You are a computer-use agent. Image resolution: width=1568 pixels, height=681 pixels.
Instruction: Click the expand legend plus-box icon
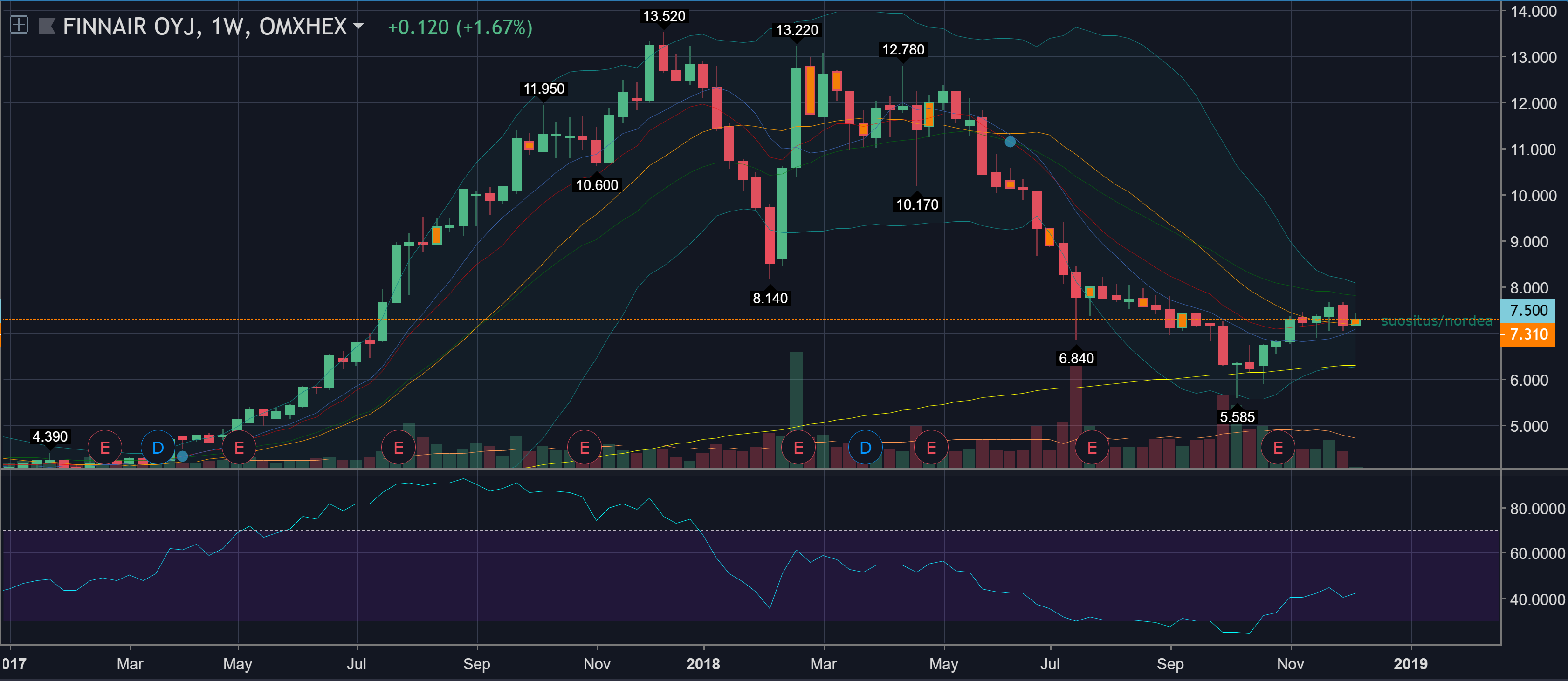[19, 25]
